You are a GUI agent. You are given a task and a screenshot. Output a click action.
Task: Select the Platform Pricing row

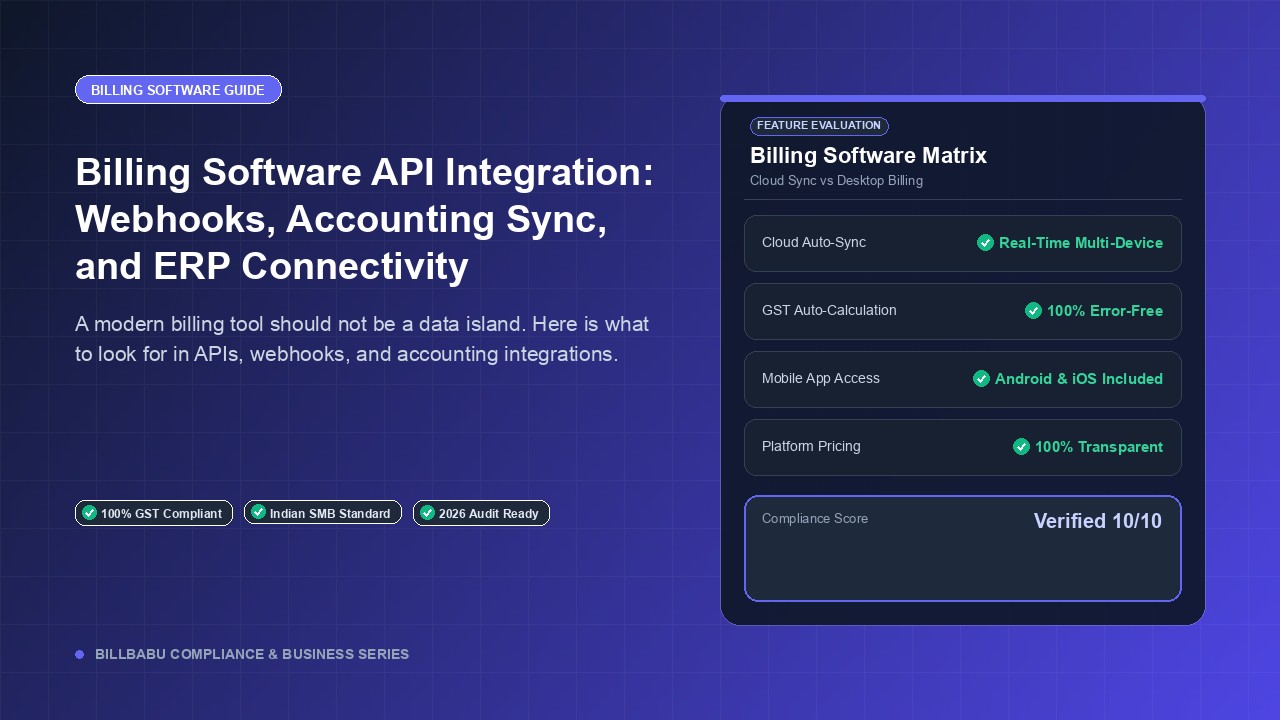pos(963,447)
